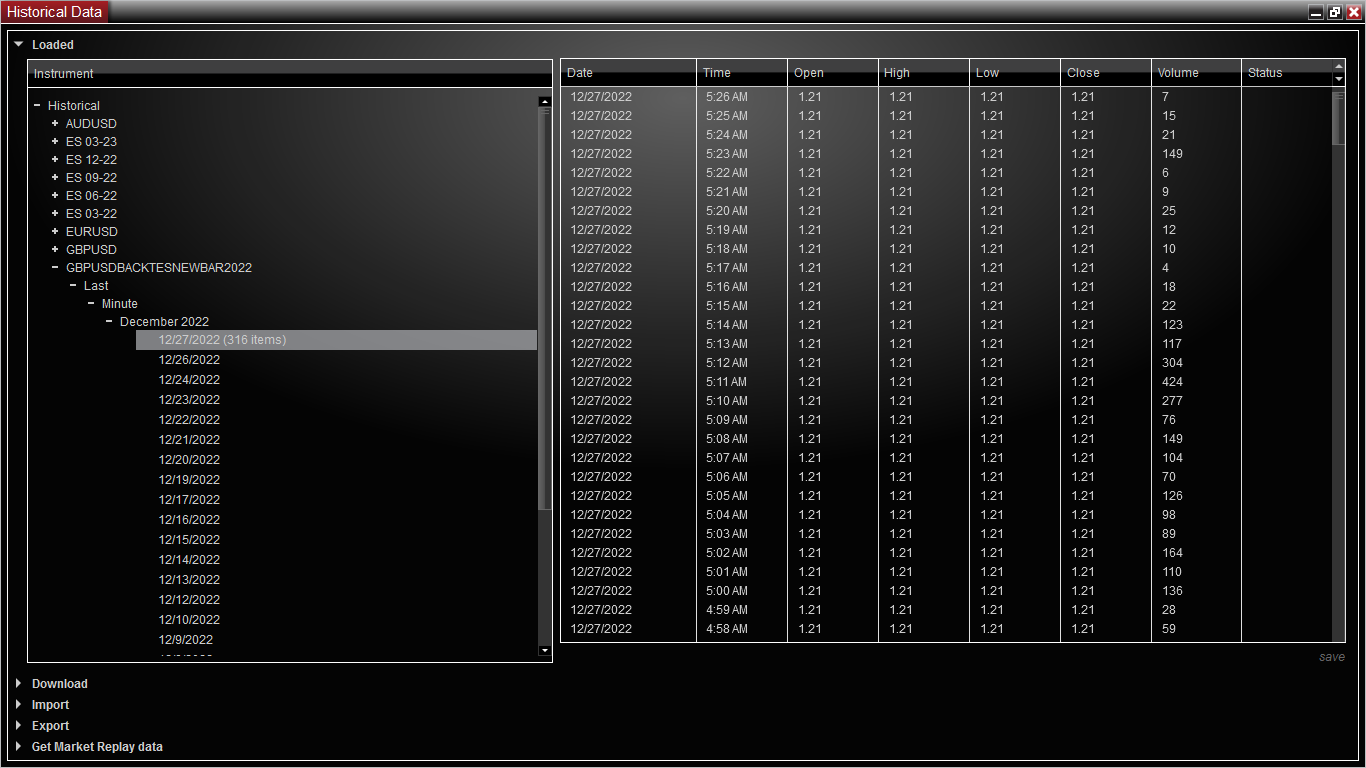Click the save link below the table
This screenshot has width=1366, height=768.
pyautogui.click(x=1332, y=657)
